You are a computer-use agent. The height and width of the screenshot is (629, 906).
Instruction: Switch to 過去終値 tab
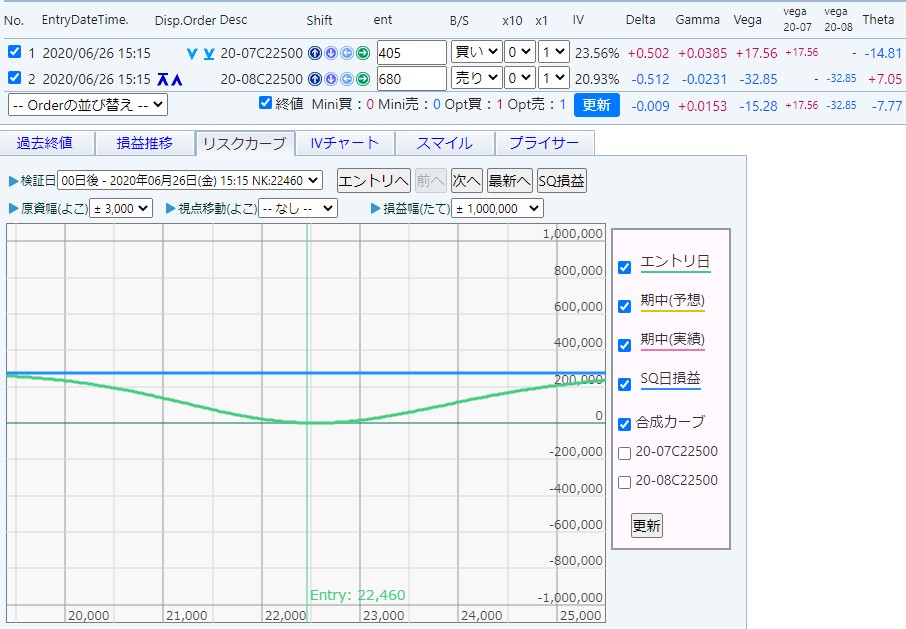pyautogui.click(x=46, y=143)
